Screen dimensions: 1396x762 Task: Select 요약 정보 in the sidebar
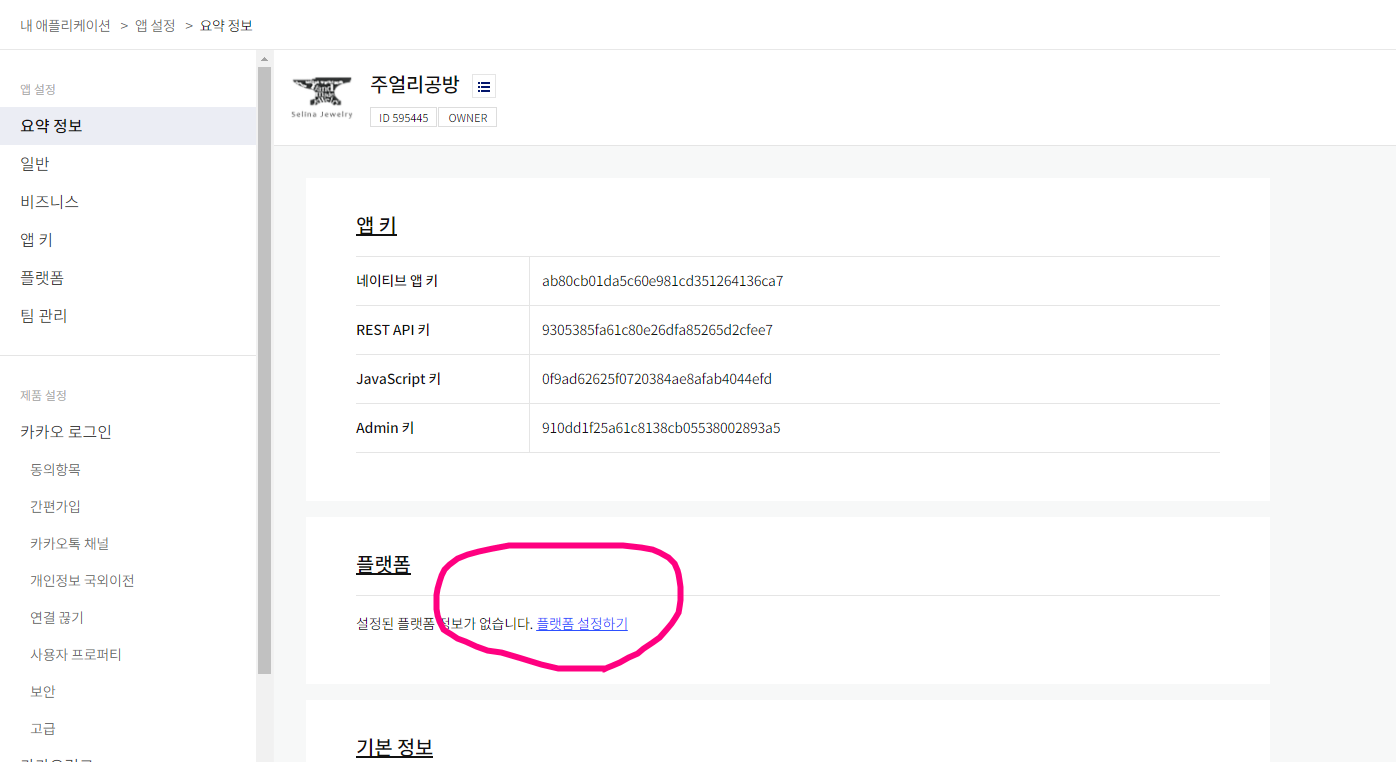click(128, 126)
